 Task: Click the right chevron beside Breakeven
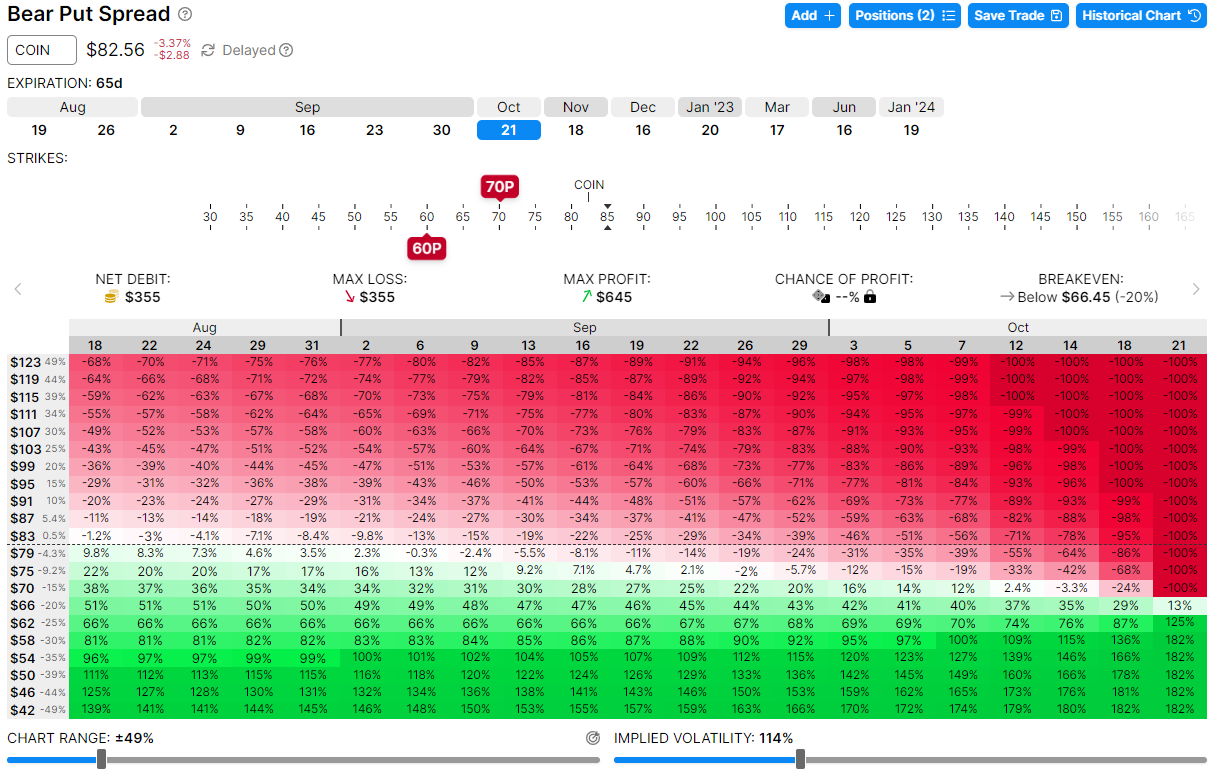(x=1196, y=289)
